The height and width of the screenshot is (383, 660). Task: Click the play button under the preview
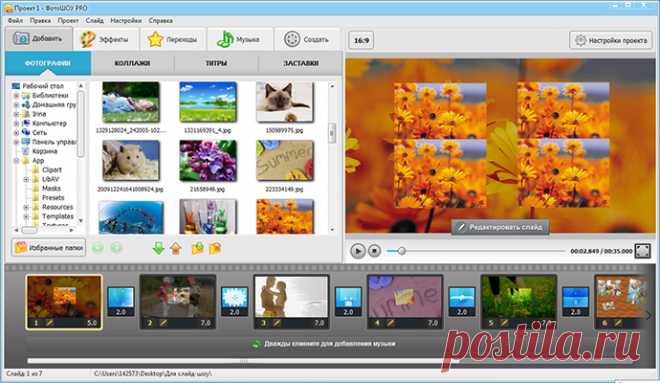(357, 251)
